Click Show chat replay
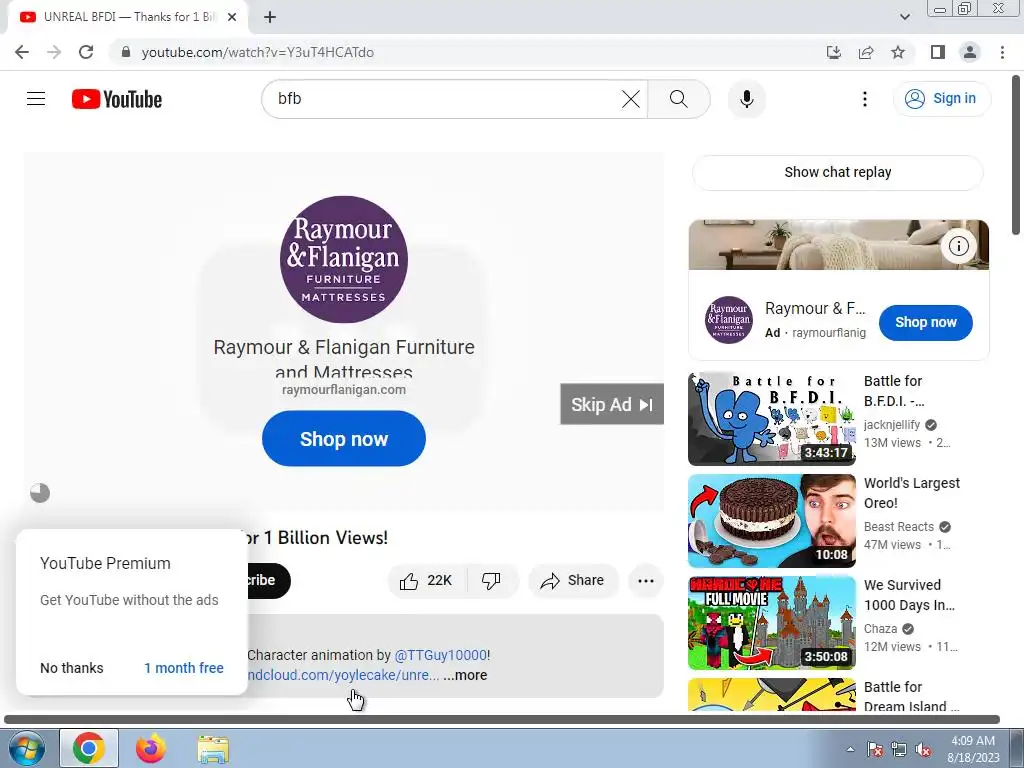 837,172
